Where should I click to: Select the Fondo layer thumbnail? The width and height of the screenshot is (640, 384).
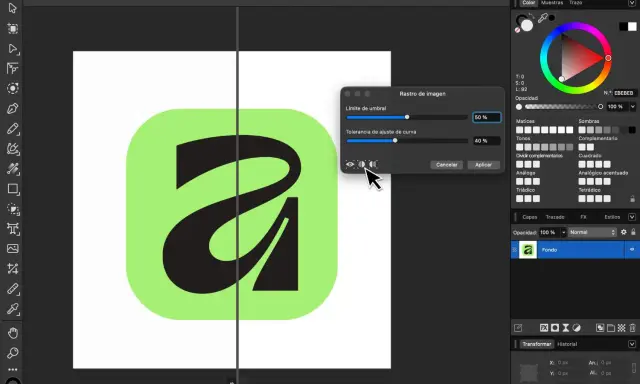(x=527, y=249)
